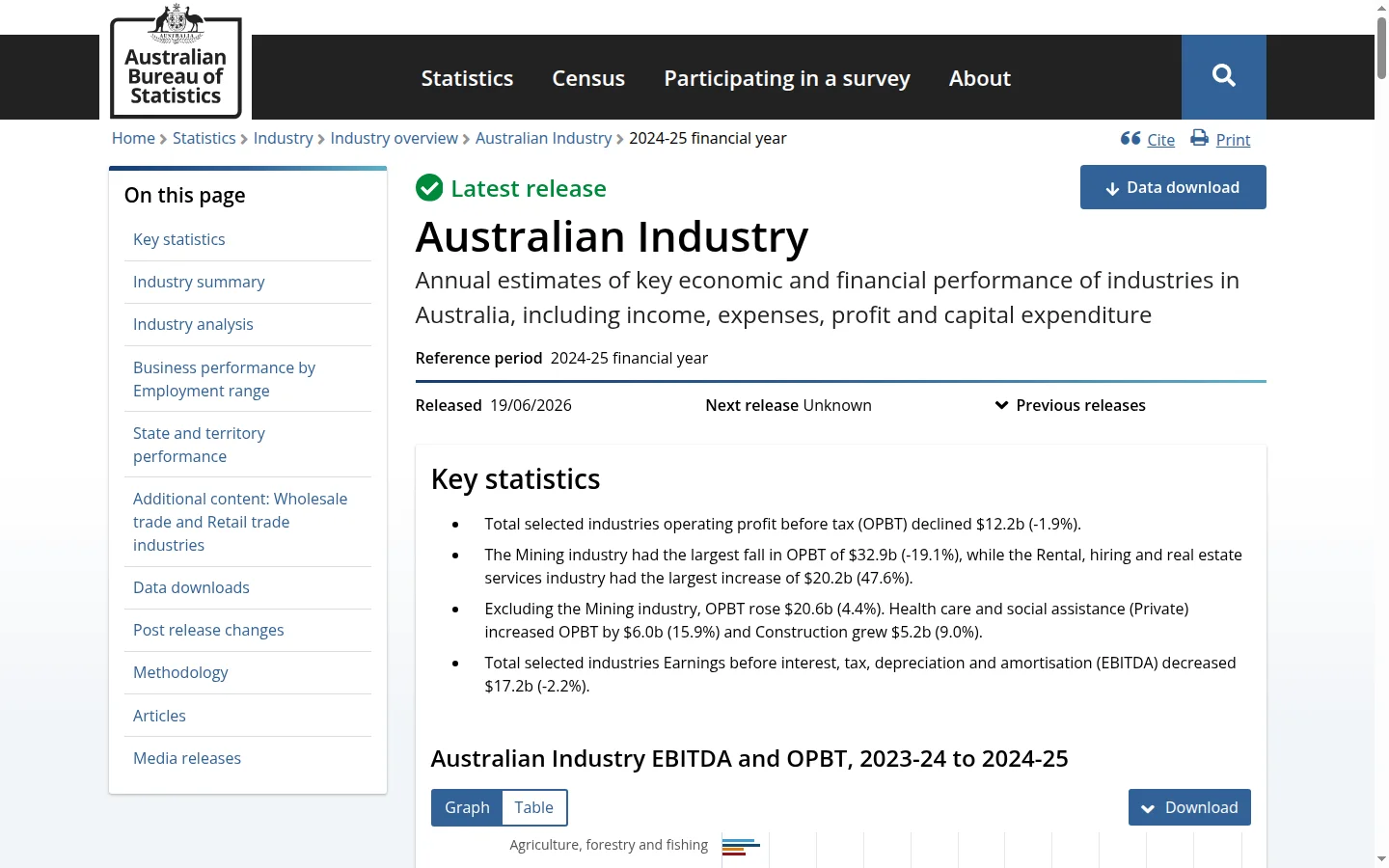Open the search magnifier icon
Viewport: 1389px width, 868px height.
click(1223, 76)
